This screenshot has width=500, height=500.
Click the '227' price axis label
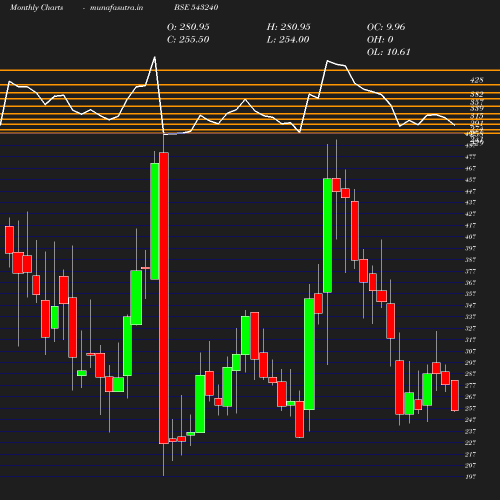coord(470,443)
